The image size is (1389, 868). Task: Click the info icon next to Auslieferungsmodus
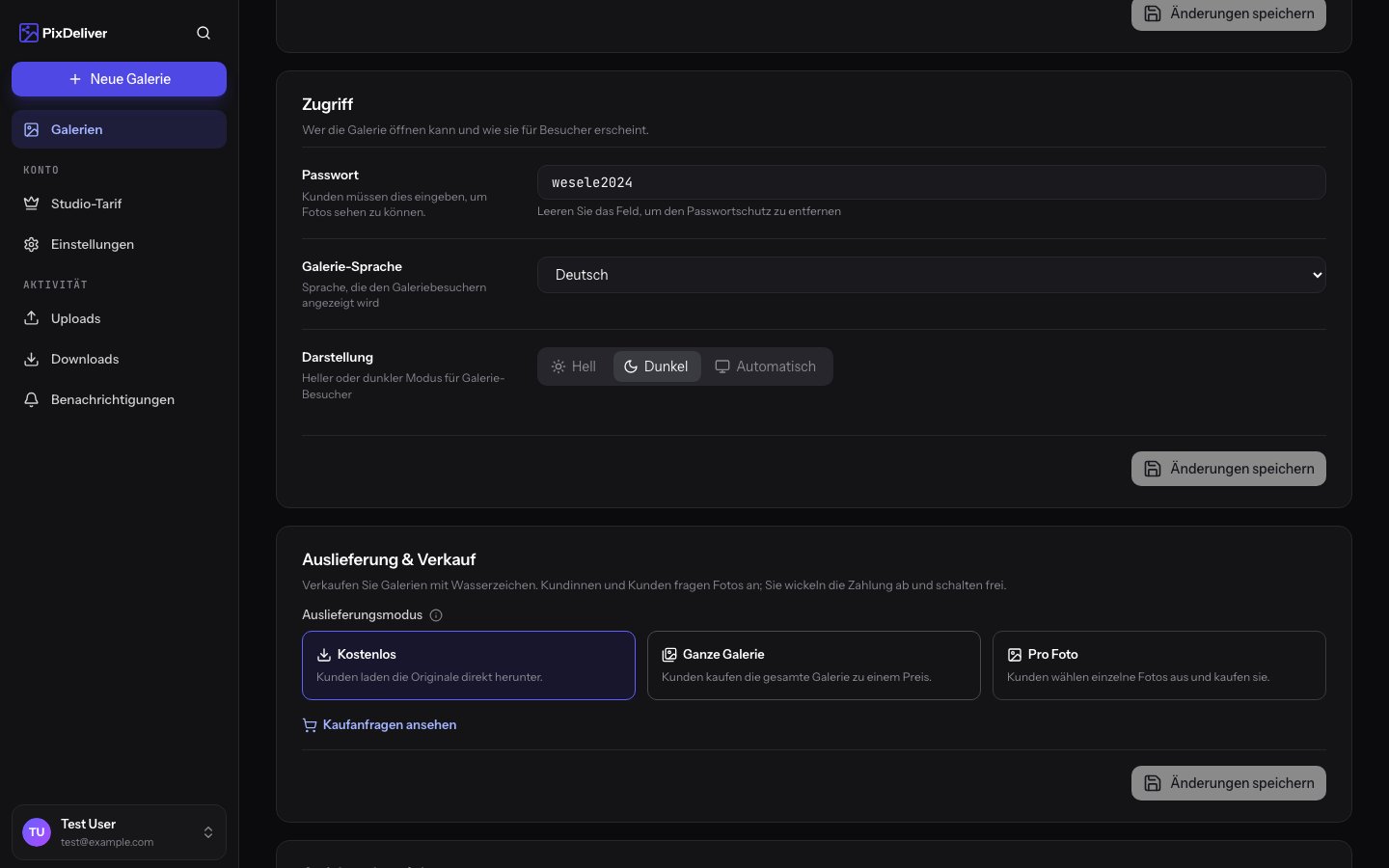[x=436, y=615]
